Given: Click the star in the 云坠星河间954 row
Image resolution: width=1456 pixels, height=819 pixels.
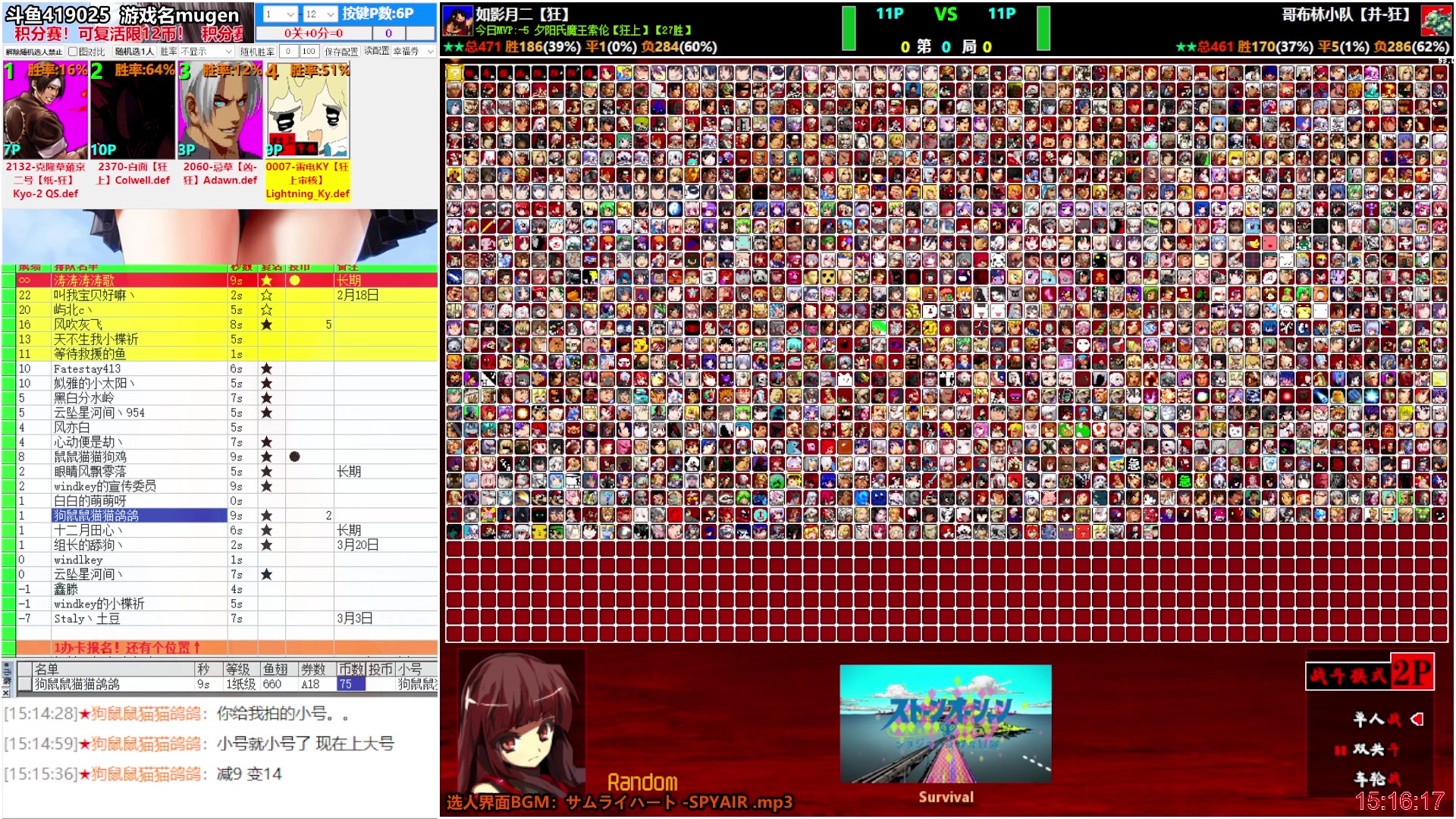Looking at the screenshot, I should point(266,413).
